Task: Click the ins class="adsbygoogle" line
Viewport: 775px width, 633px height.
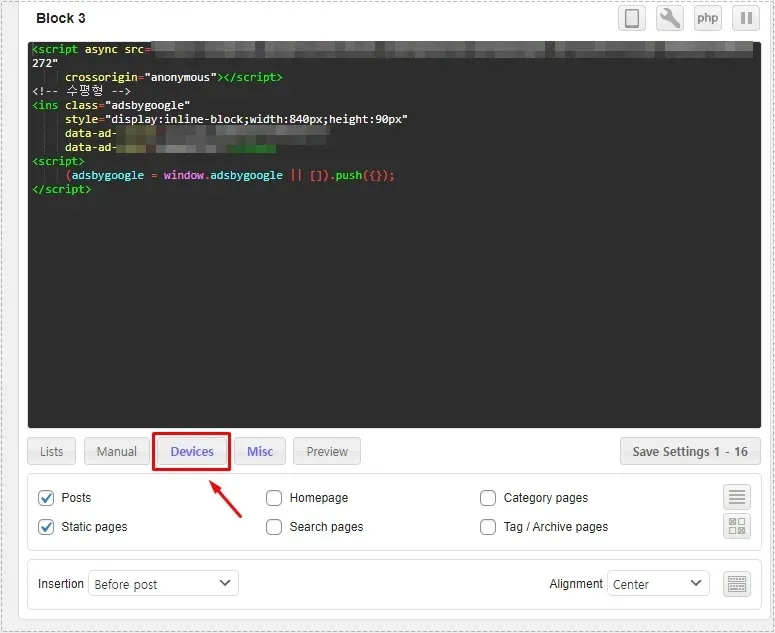Action: click(111, 105)
